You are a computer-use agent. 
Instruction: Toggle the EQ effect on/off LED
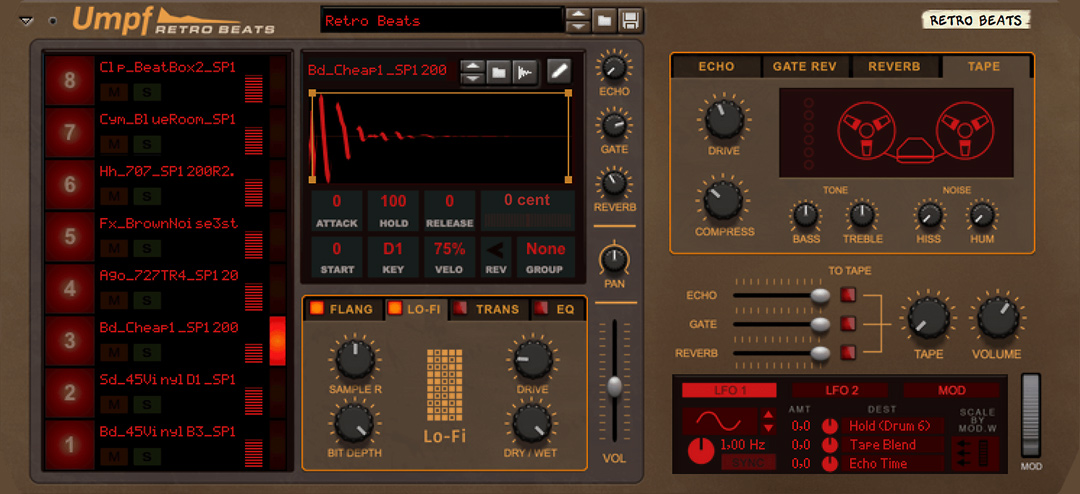coord(542,309)
